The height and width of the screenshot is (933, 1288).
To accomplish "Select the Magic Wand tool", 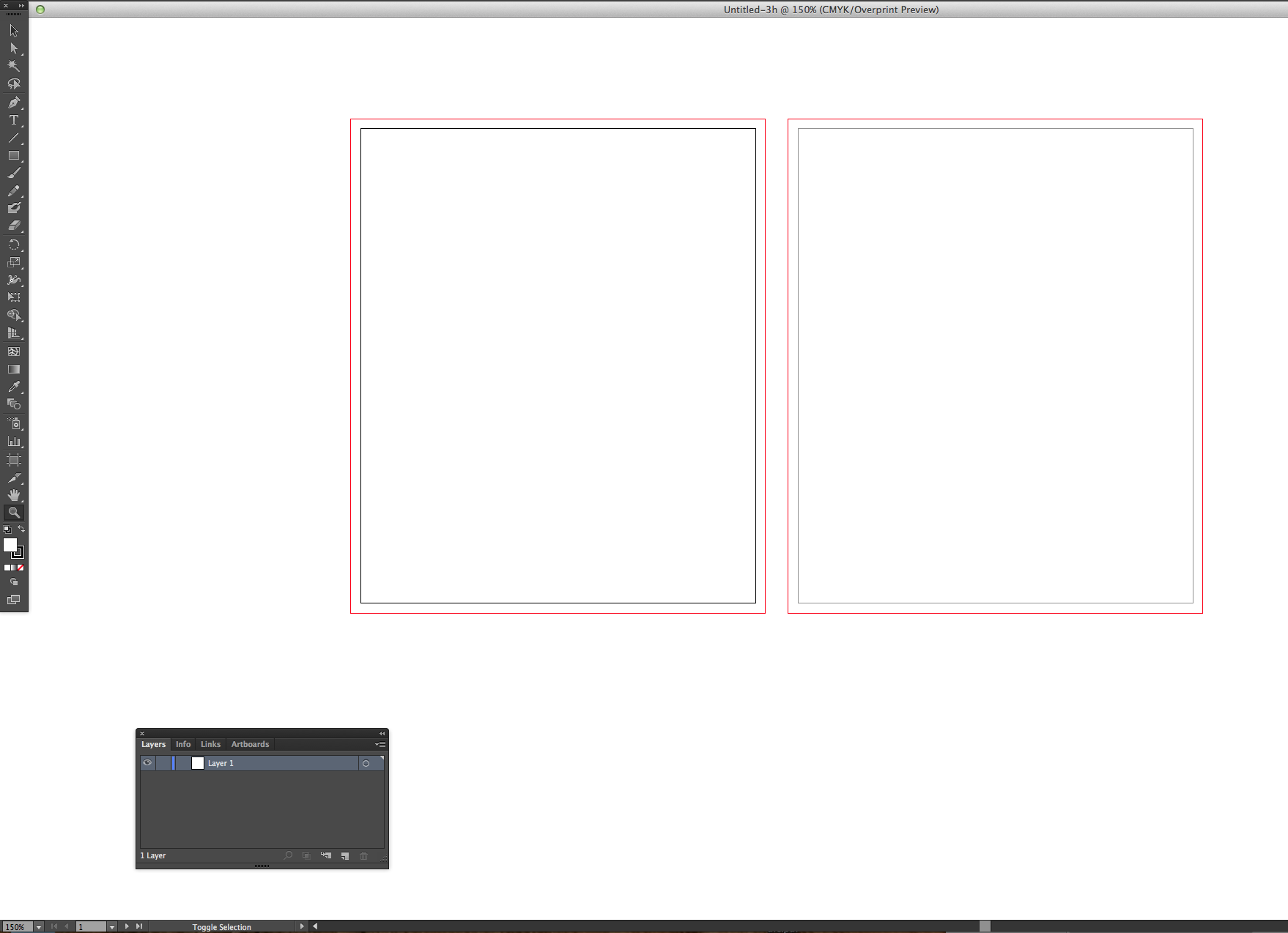I will point(14,66).
